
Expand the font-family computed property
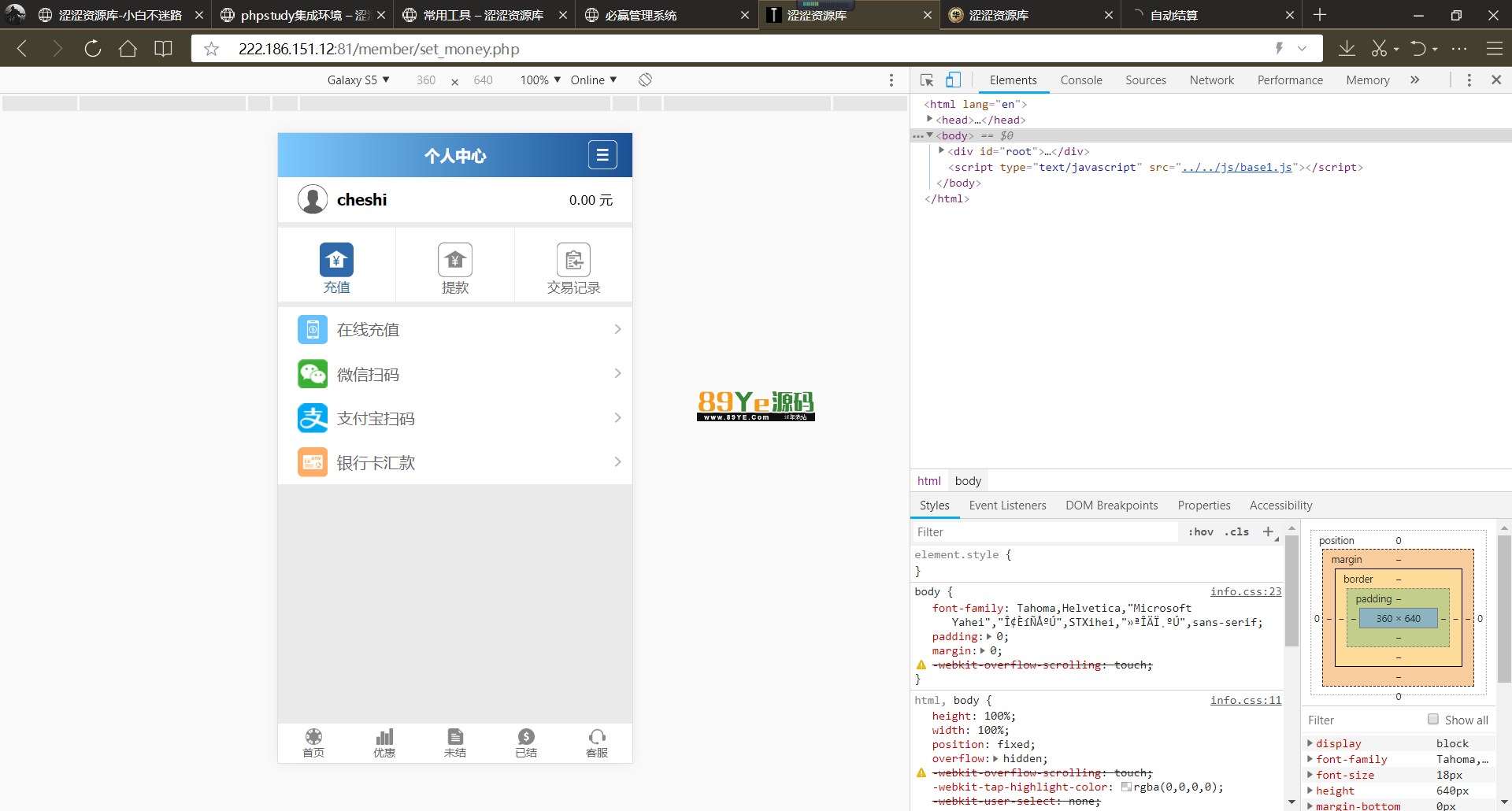pos(1310,759)
